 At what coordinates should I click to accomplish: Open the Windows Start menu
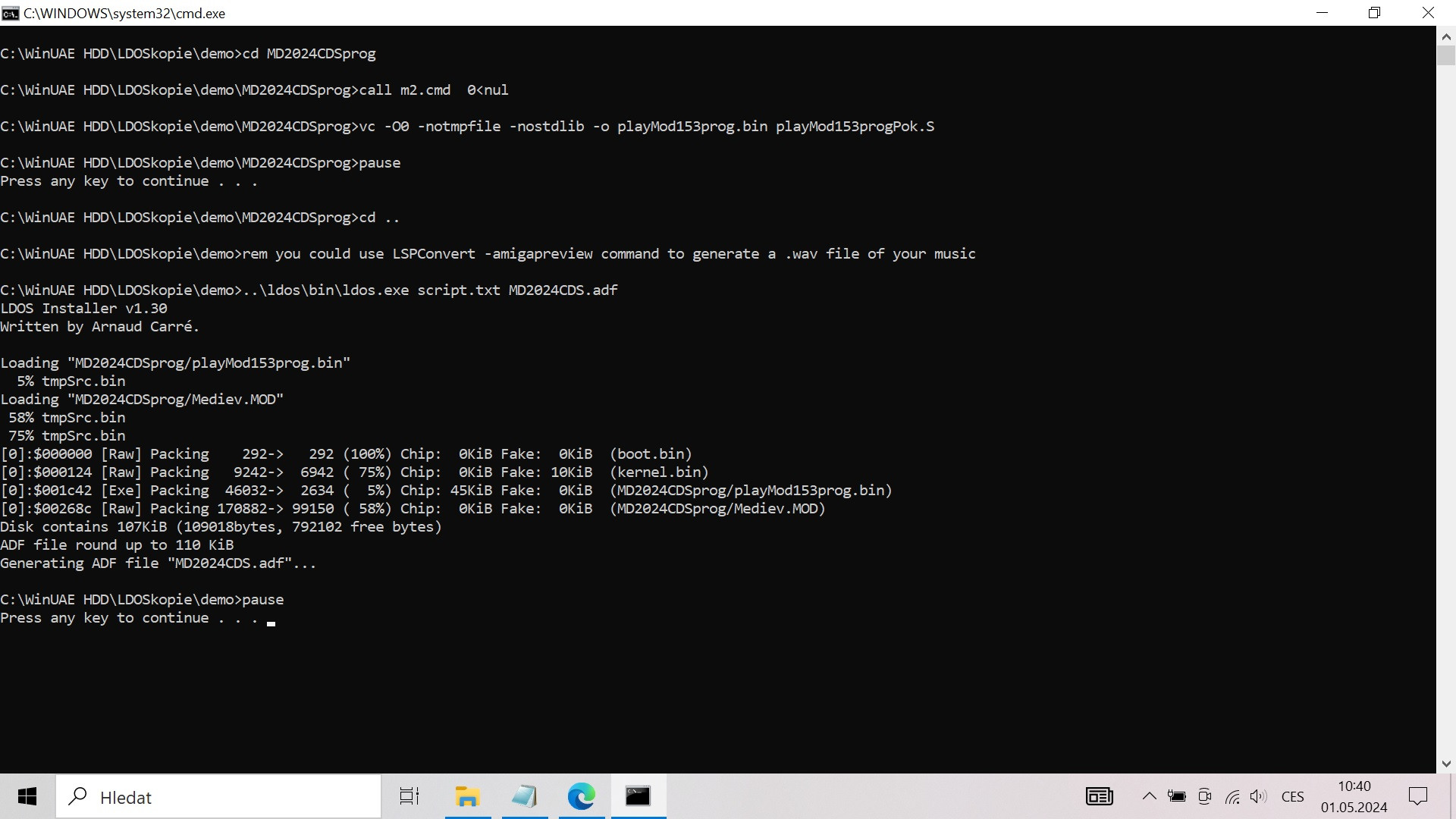27,796
